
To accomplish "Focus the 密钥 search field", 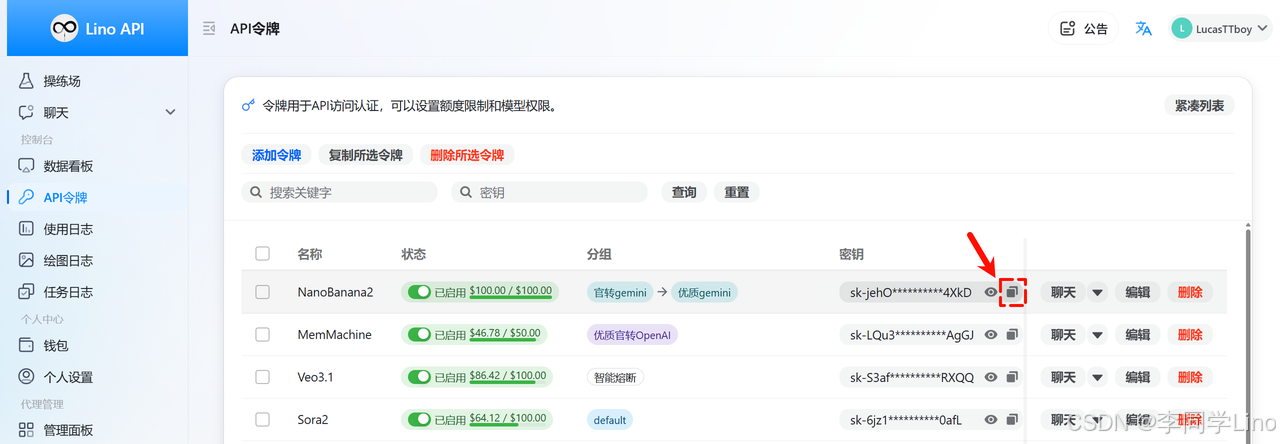I will (550, 192).
